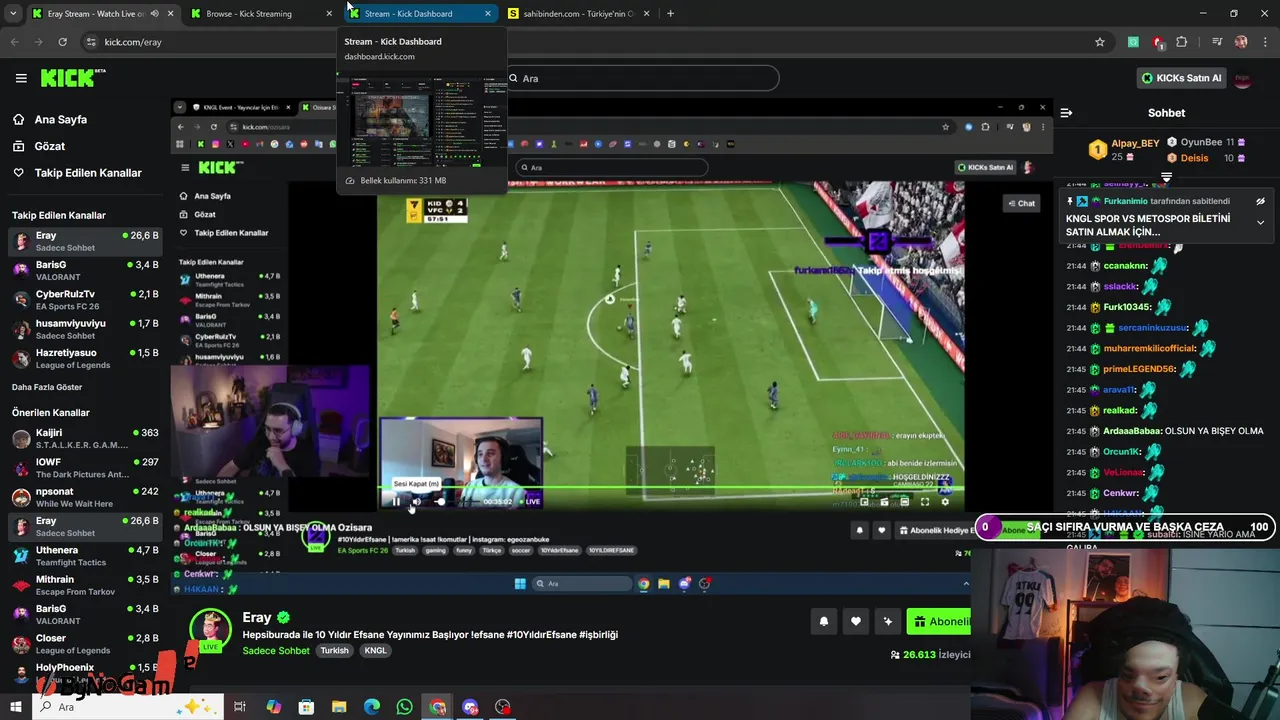Switch to Browse - Kick Streaming tab
This screenshot has height=720, width=1280.
(262, 14)
